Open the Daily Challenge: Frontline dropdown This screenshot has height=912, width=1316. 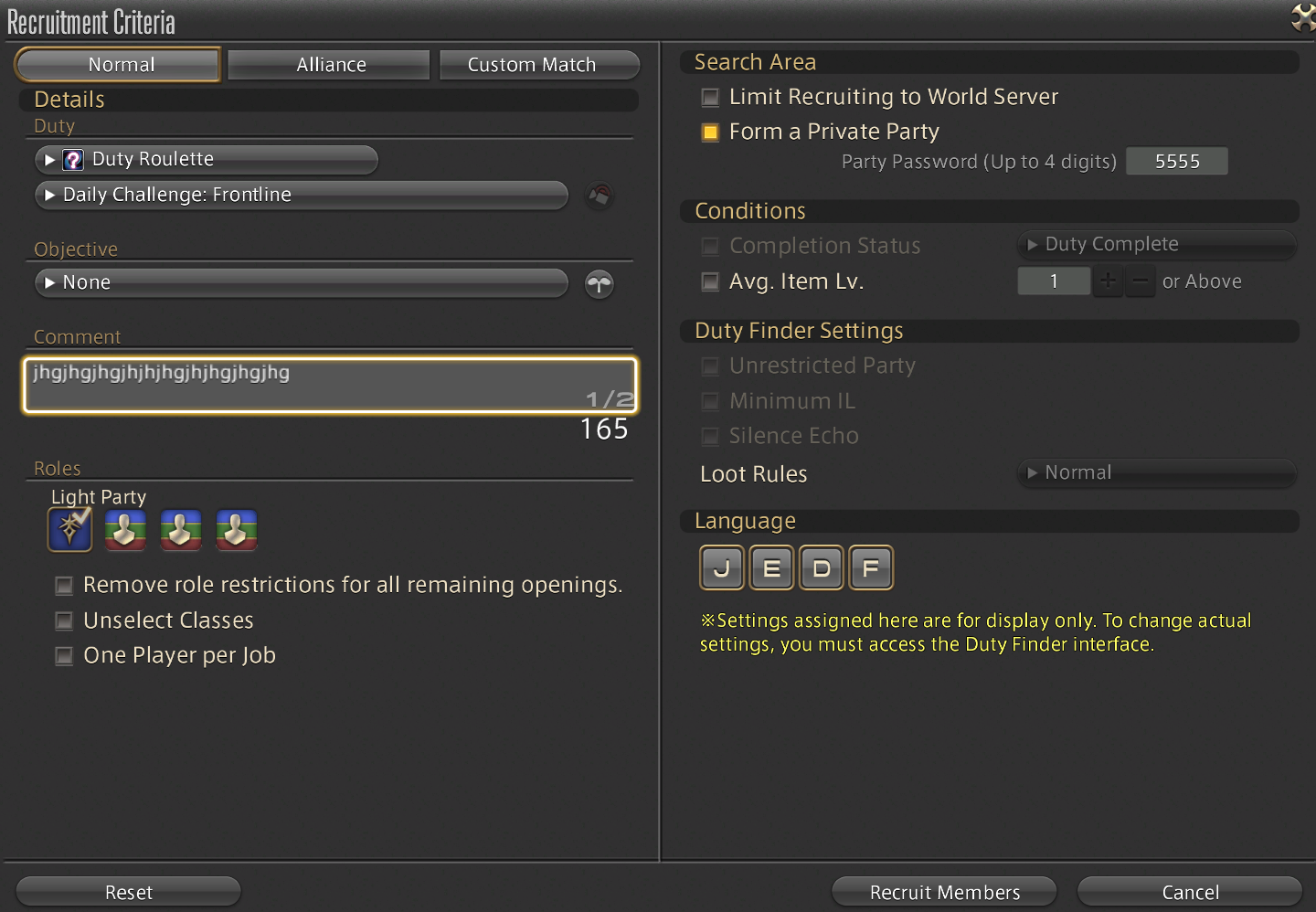[302, 195]
